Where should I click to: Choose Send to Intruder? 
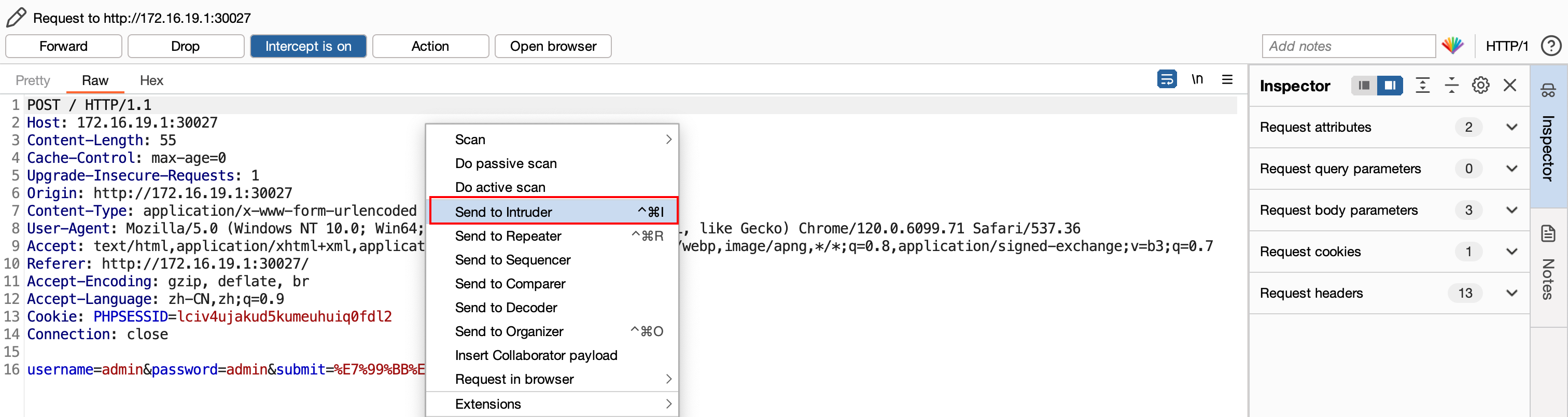[x=553, y=212]
